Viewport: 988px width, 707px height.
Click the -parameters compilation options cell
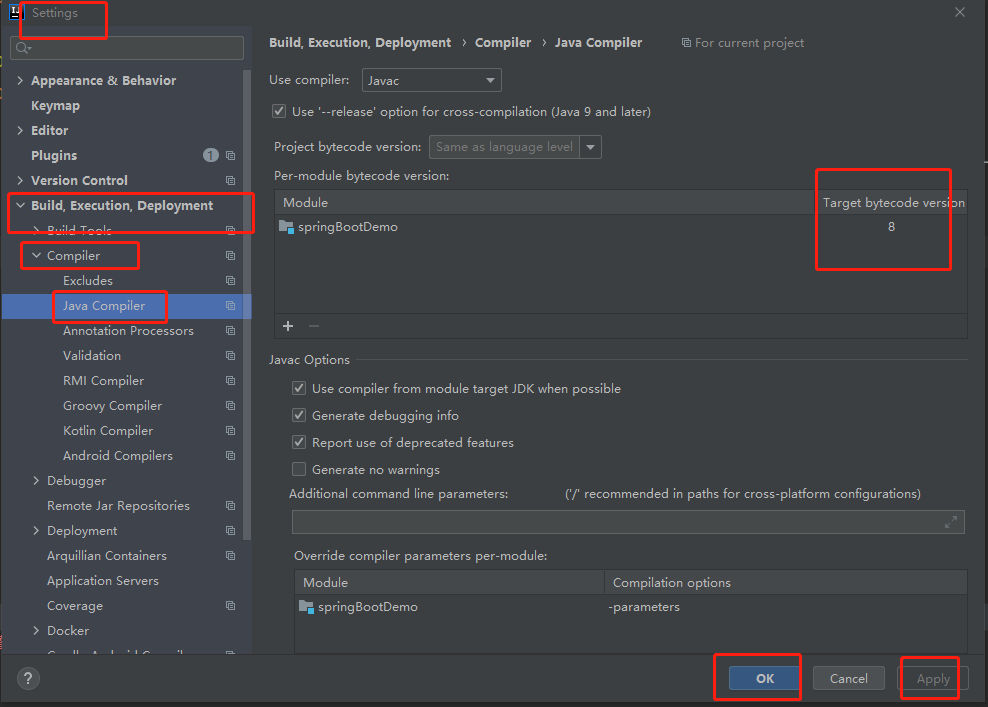tap(644, 607)
